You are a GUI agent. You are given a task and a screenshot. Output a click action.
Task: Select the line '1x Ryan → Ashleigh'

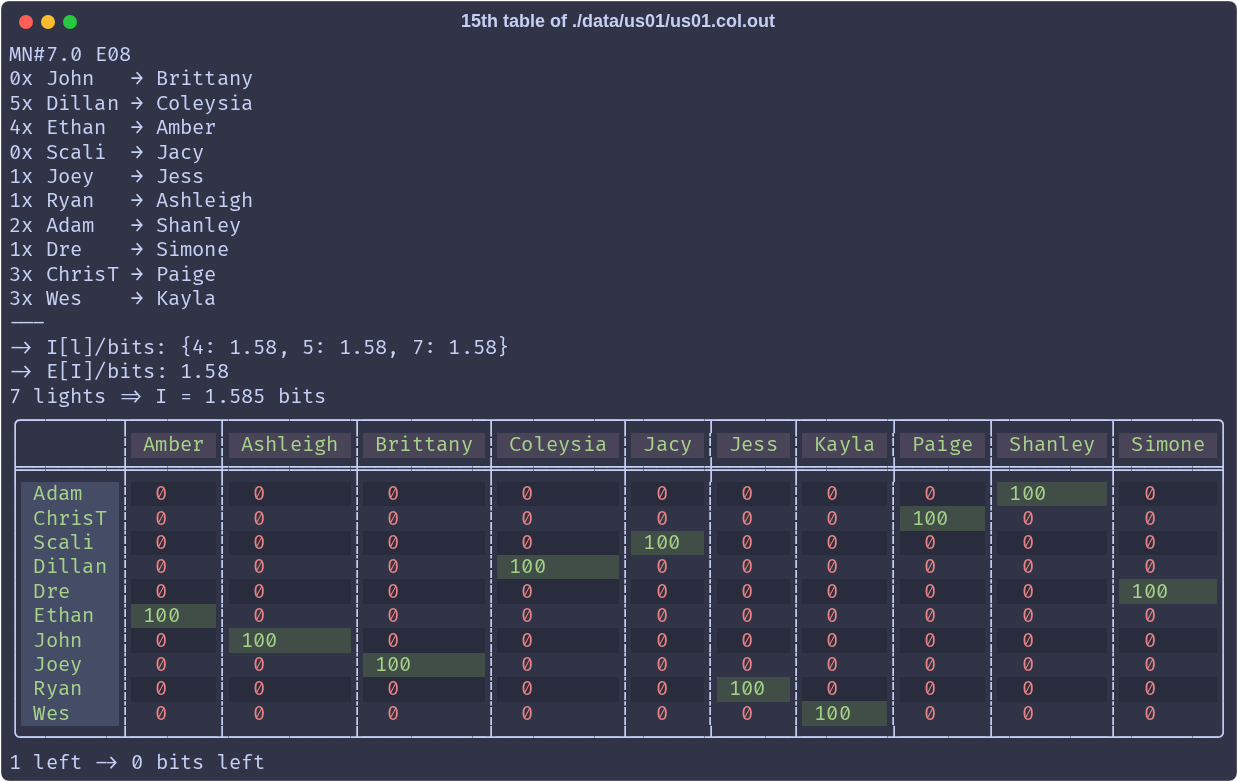[131, 200]
